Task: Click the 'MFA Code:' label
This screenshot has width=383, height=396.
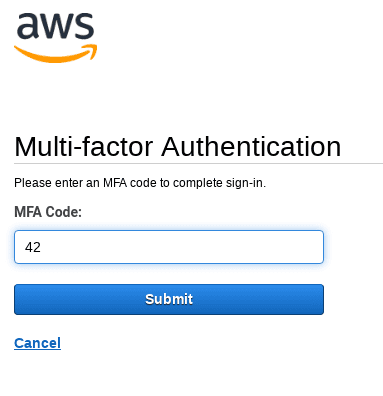Action: click(48, 212)
